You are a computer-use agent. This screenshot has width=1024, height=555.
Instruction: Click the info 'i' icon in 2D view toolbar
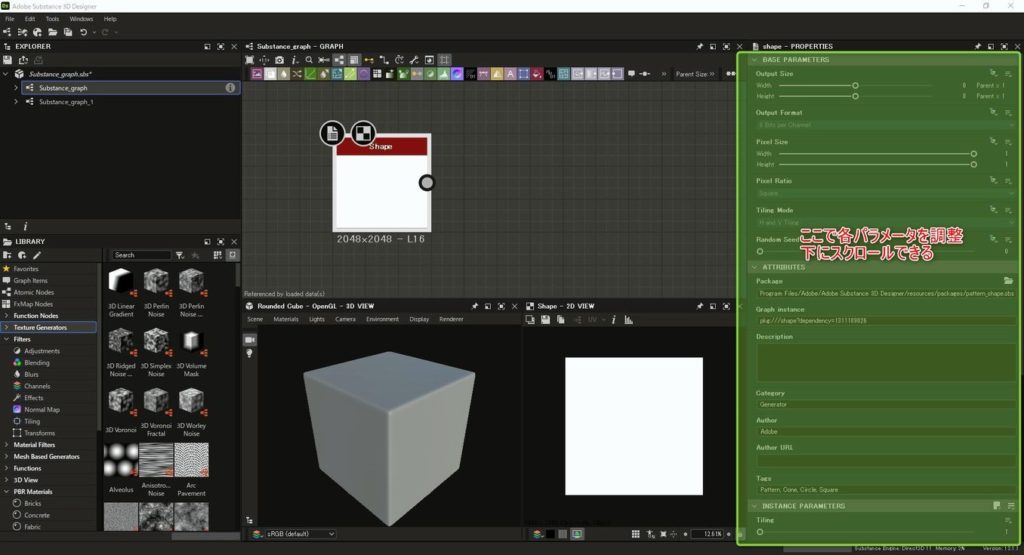point(613,320)
